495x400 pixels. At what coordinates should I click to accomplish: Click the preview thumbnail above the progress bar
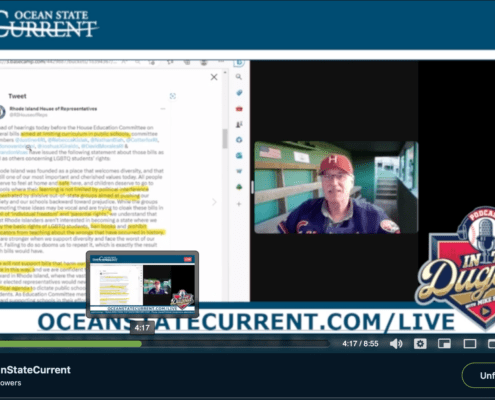pos(142,284)
